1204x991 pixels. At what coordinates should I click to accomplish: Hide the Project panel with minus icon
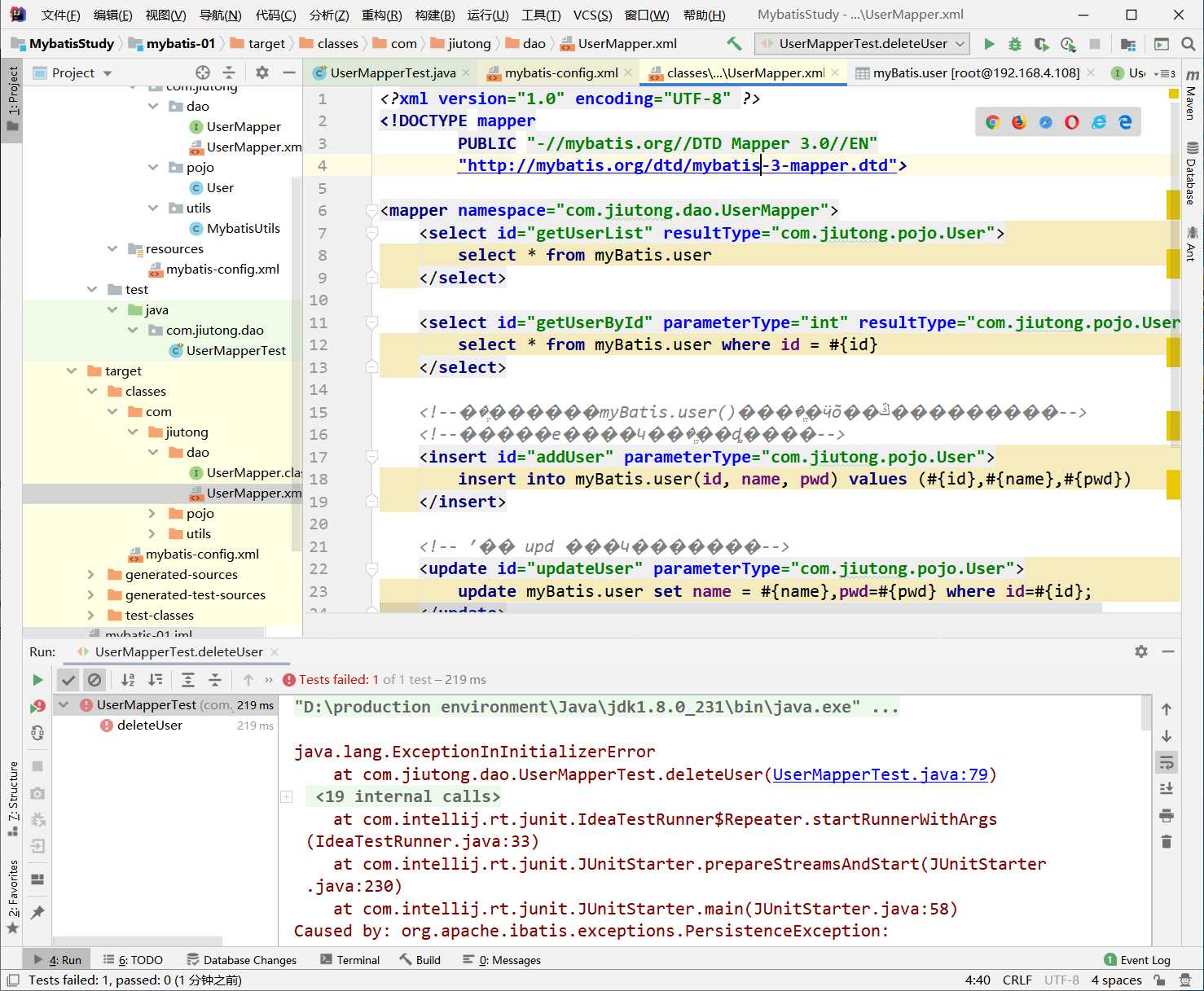(288, 72)
